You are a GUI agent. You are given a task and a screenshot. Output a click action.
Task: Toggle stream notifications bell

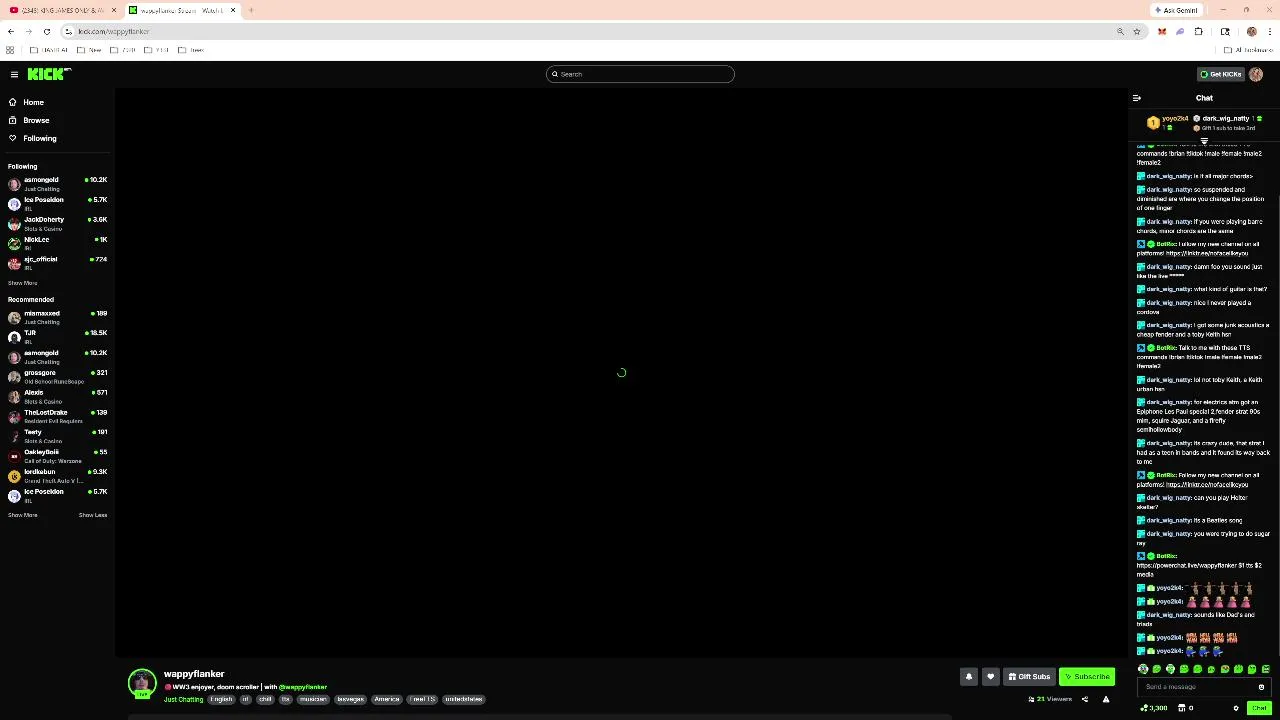click(968, 677)
